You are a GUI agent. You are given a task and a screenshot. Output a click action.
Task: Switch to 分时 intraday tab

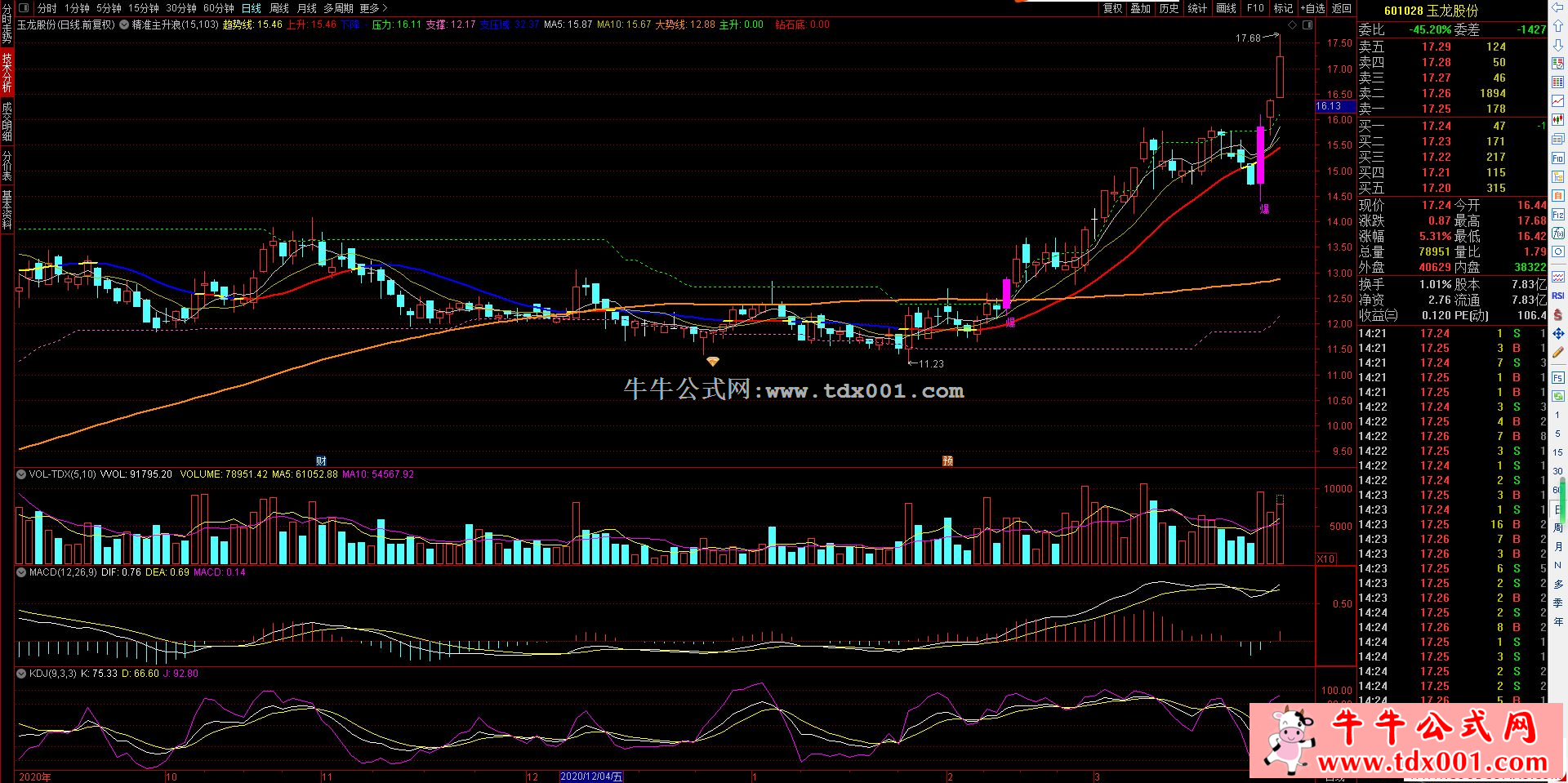47,8
